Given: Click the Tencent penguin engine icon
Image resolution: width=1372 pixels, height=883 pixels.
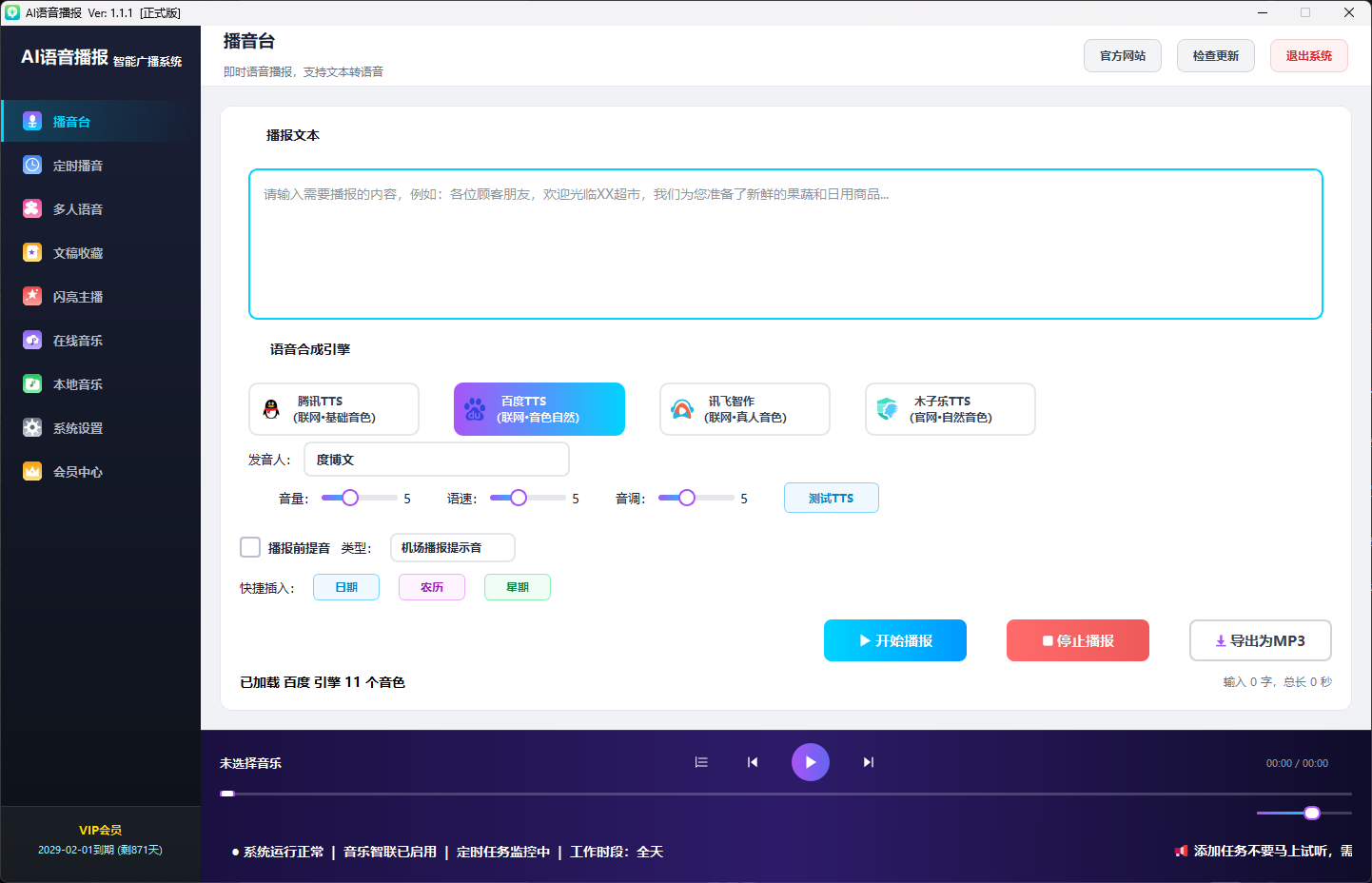Looking at the screenshot, I should pyautogui.click(x=271, y=409).
